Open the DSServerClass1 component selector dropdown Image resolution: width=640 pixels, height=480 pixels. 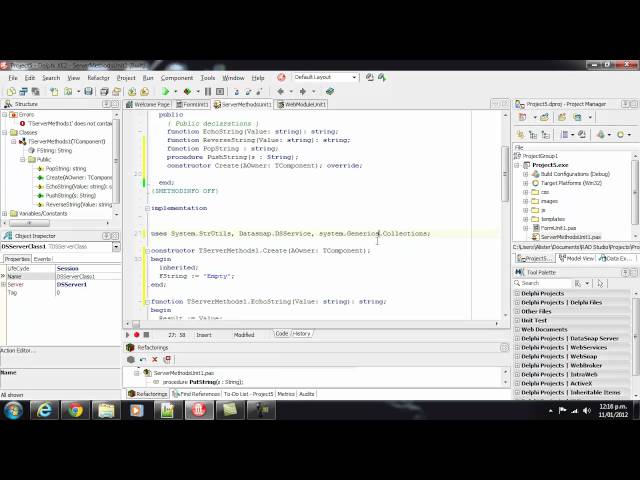point(116,247)
